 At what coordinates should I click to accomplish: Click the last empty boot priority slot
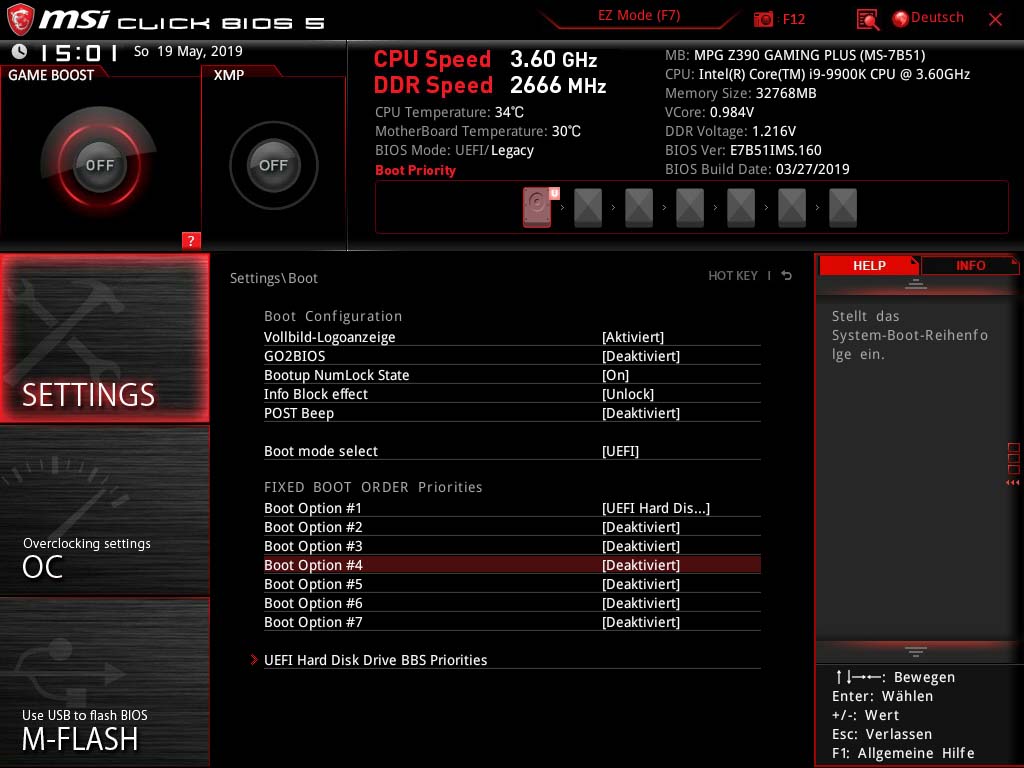[x=842, y=208]
